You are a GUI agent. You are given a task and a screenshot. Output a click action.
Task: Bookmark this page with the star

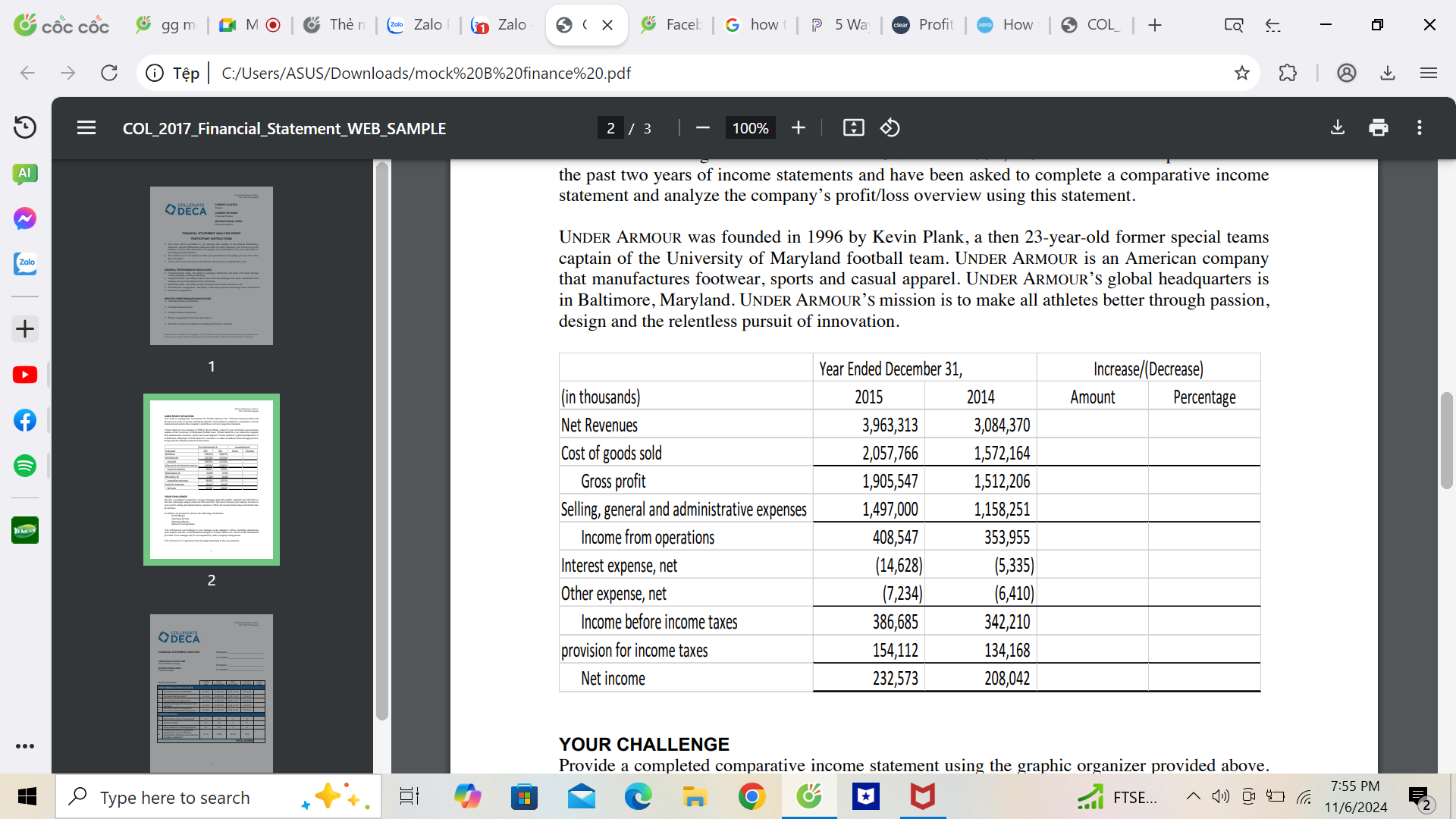[1241, 73]
